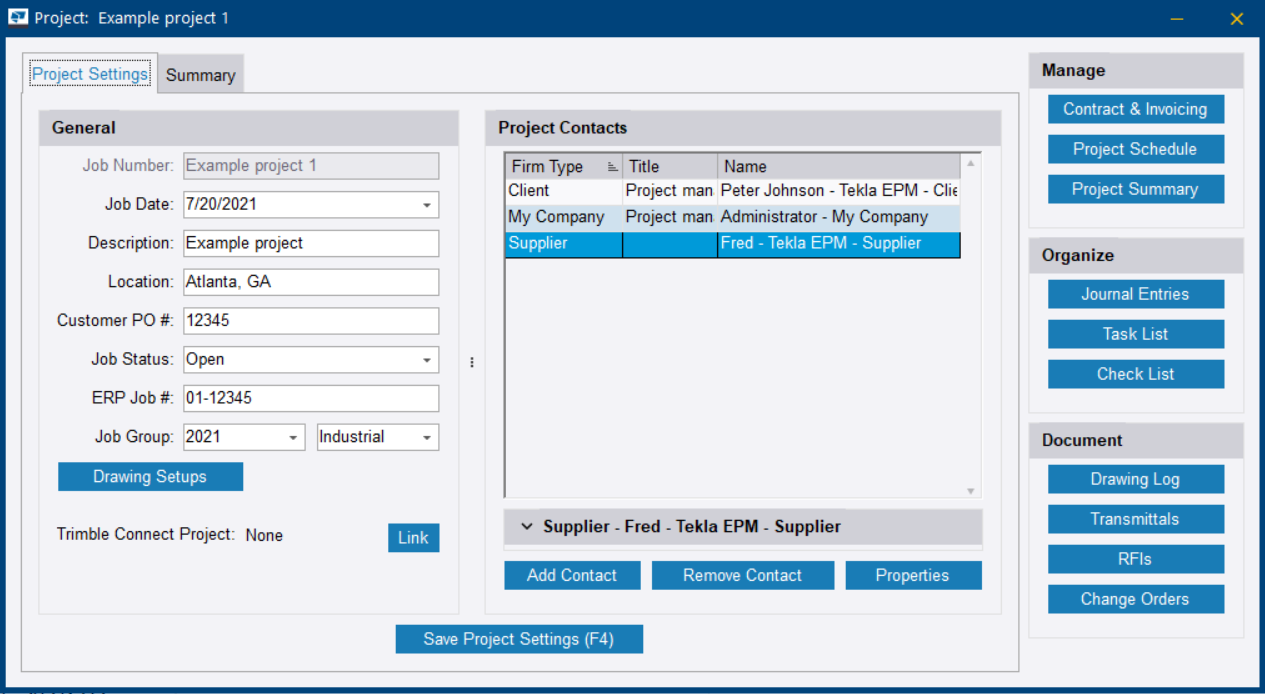Save the project settings

(x=519, y=638)
